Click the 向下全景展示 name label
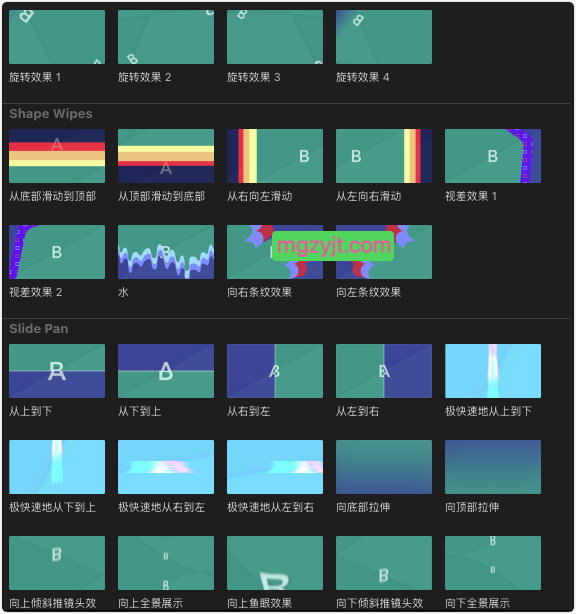Viewport: 576px width, 614px height. click(x=477, y=603)
